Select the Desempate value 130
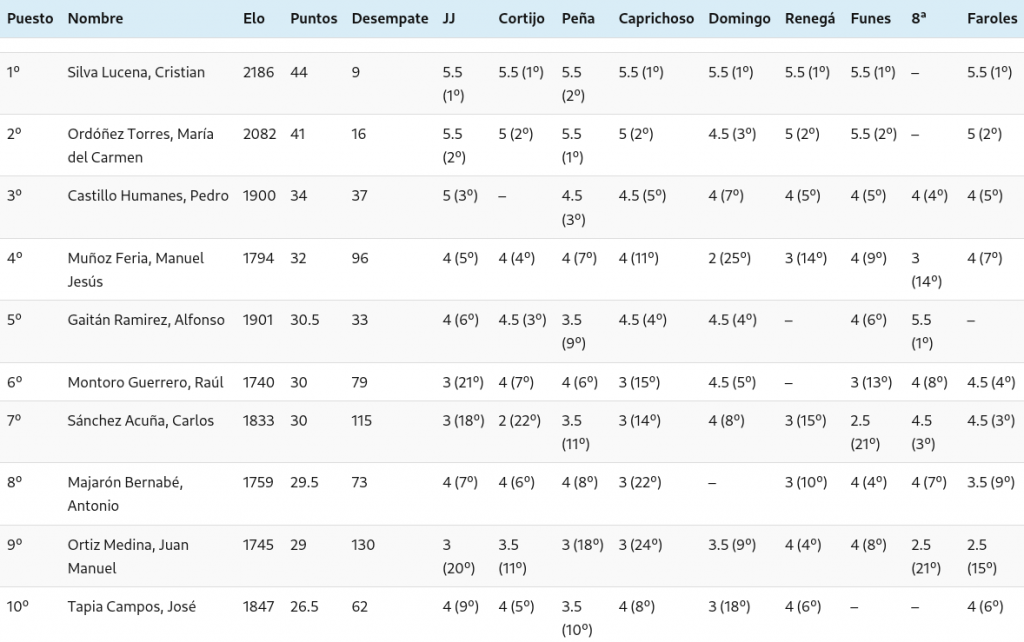This screenshot has height=642, width=1024. [x=363, y=544]
